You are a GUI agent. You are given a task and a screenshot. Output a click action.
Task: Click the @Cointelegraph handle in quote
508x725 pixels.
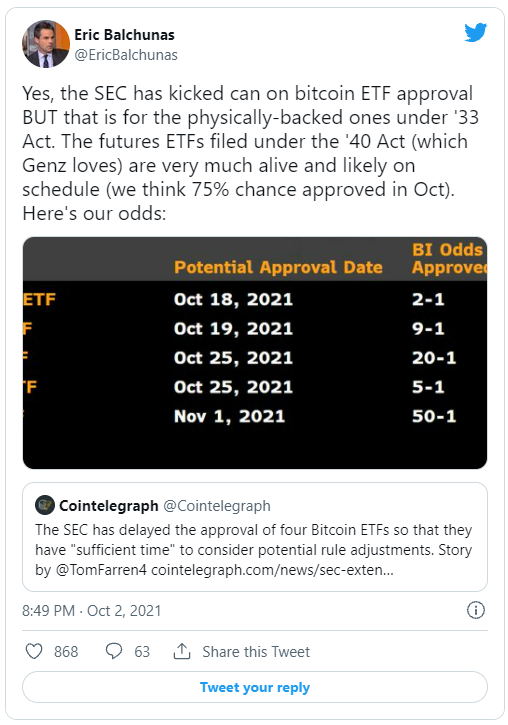click(217, 506)
